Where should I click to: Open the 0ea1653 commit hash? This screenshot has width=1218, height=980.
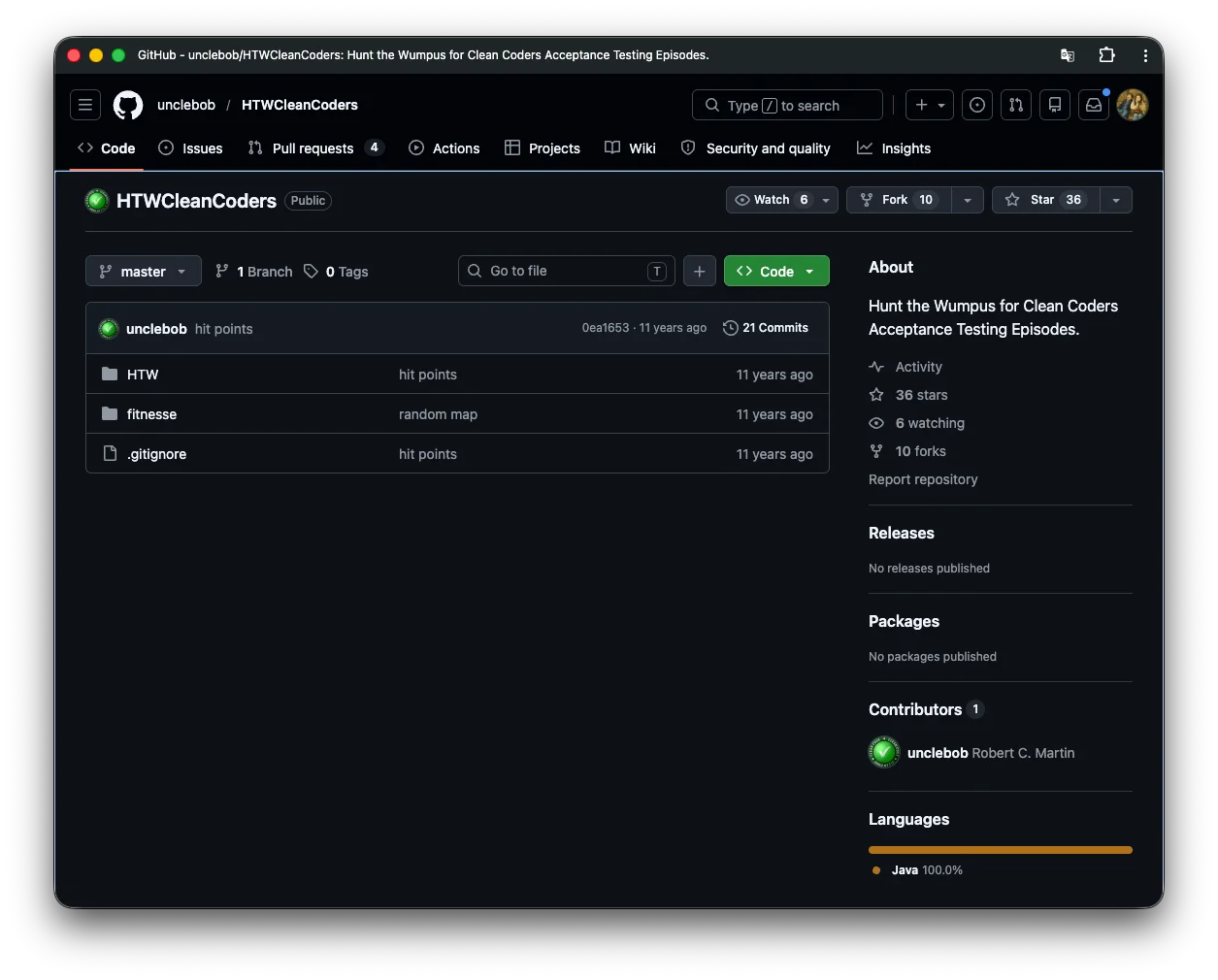tap(606, 328)
